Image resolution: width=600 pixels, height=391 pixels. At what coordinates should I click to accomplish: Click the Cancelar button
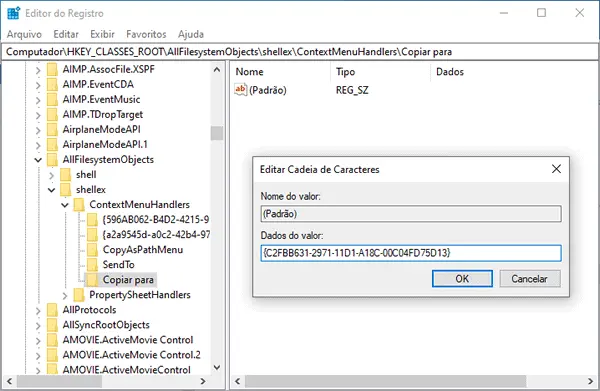[x=530, y=279]
